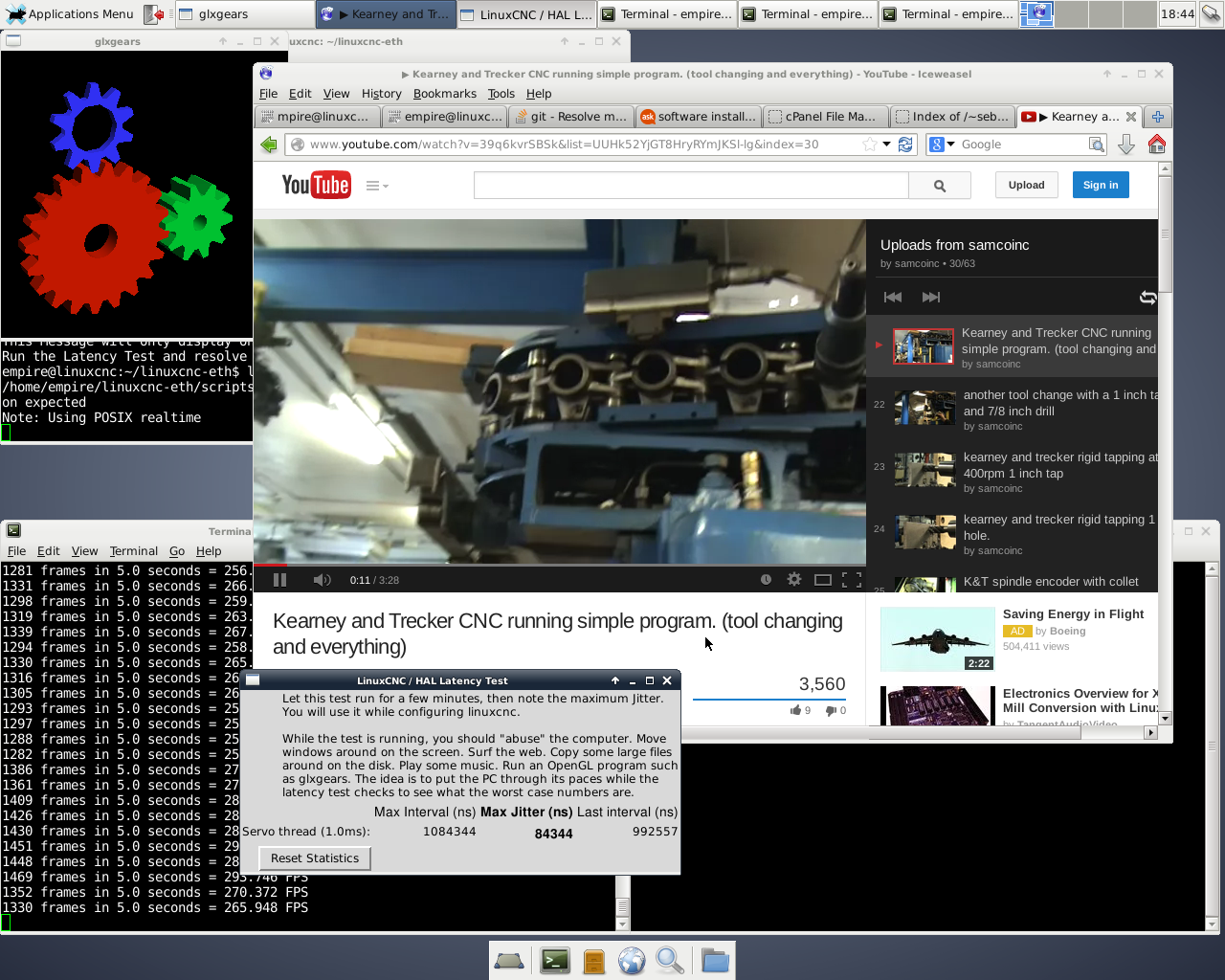Bookmark page with the star icon

869,145
